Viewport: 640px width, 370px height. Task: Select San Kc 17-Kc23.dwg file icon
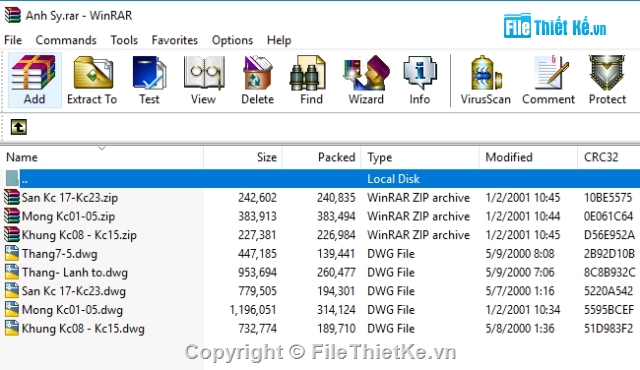tap(12, 291)
